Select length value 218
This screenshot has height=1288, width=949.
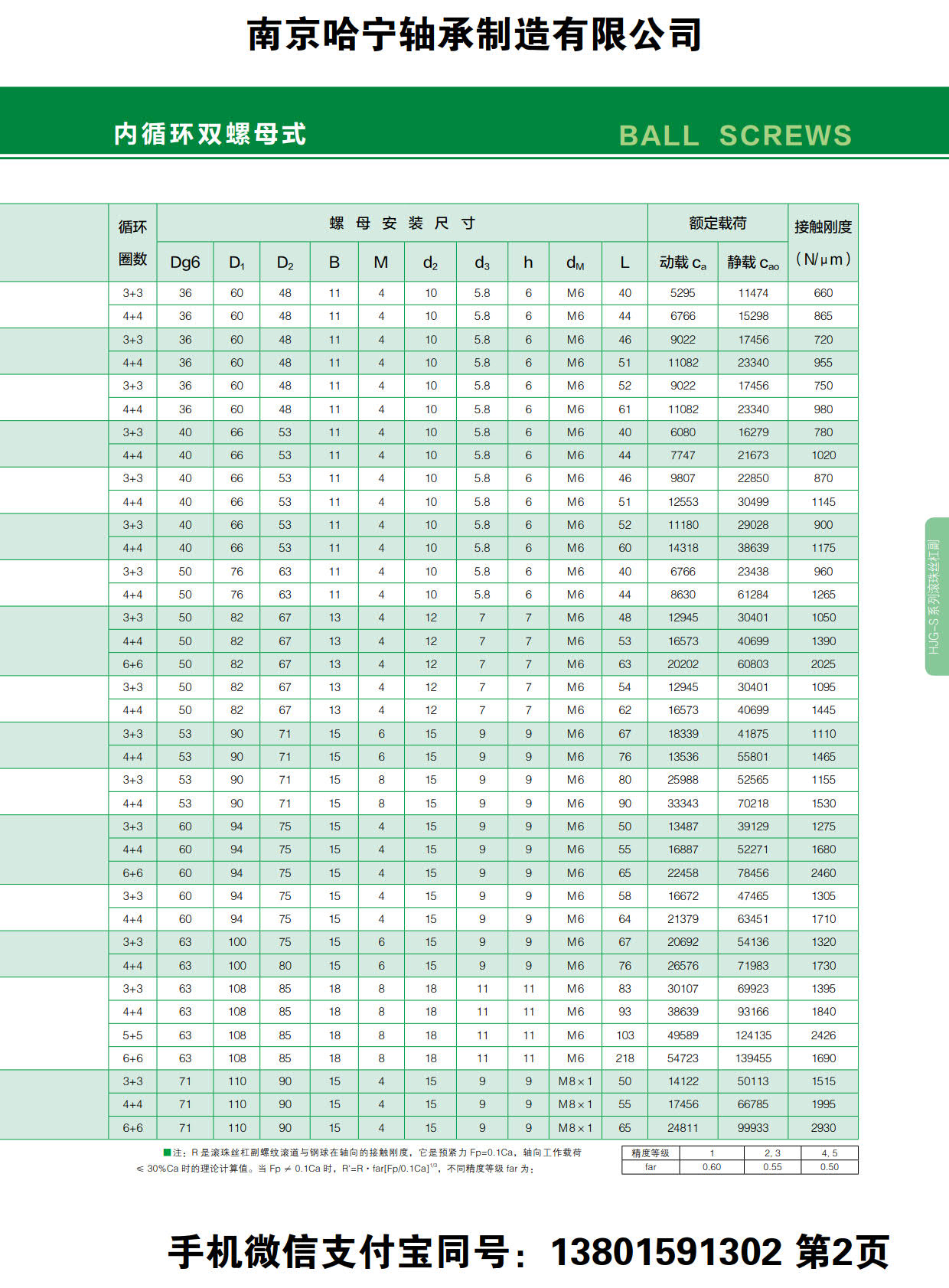pyautogui.click(x=625, y=1058)
